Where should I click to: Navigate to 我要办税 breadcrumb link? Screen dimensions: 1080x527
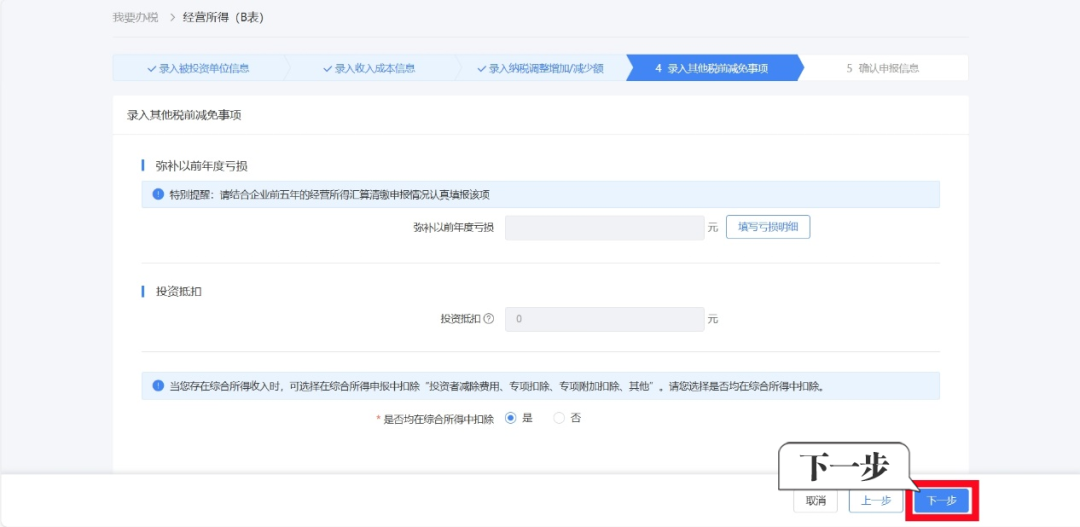click(x=135, y=18)
